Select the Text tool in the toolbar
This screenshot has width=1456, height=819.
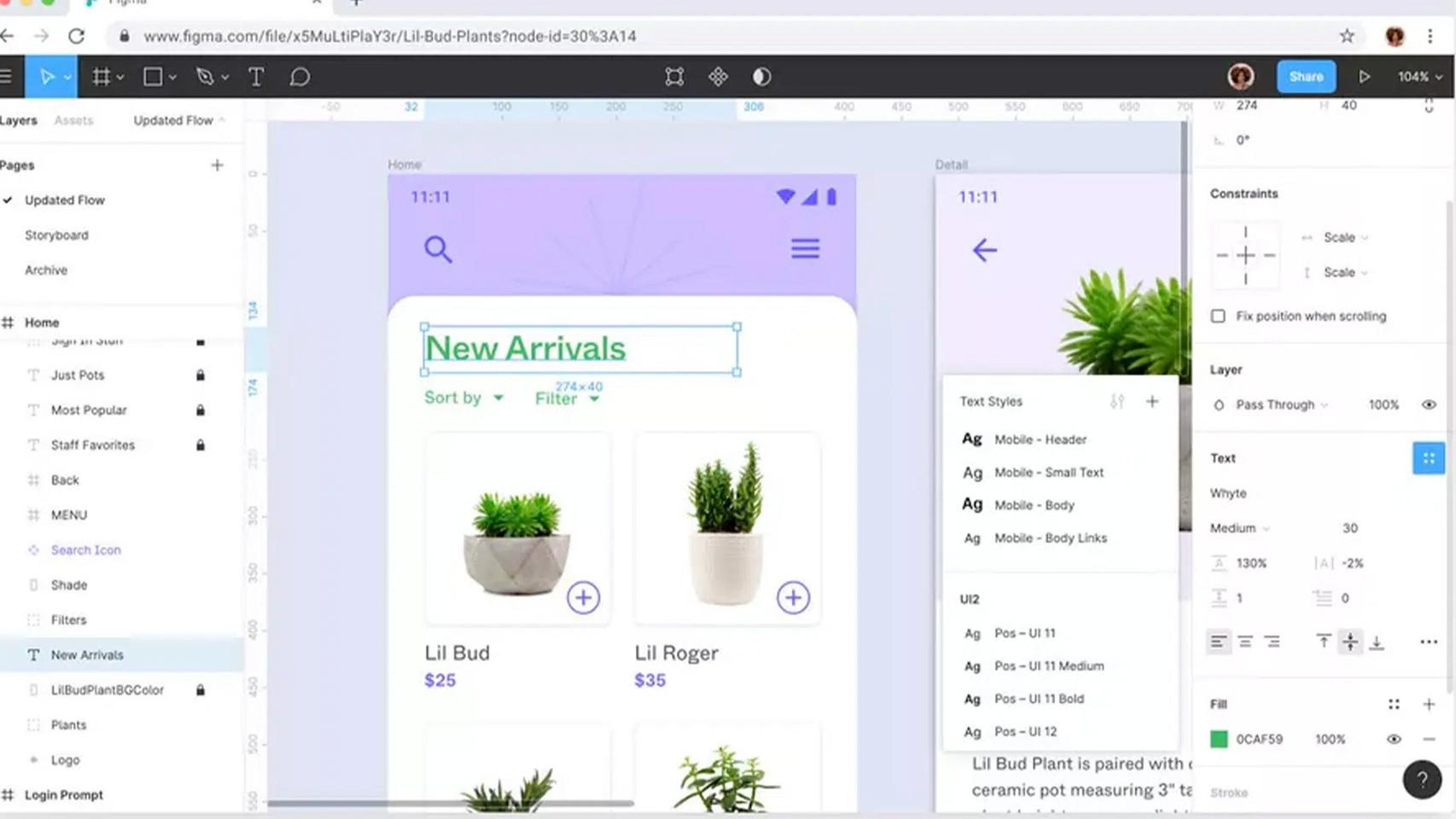[256, 77]
